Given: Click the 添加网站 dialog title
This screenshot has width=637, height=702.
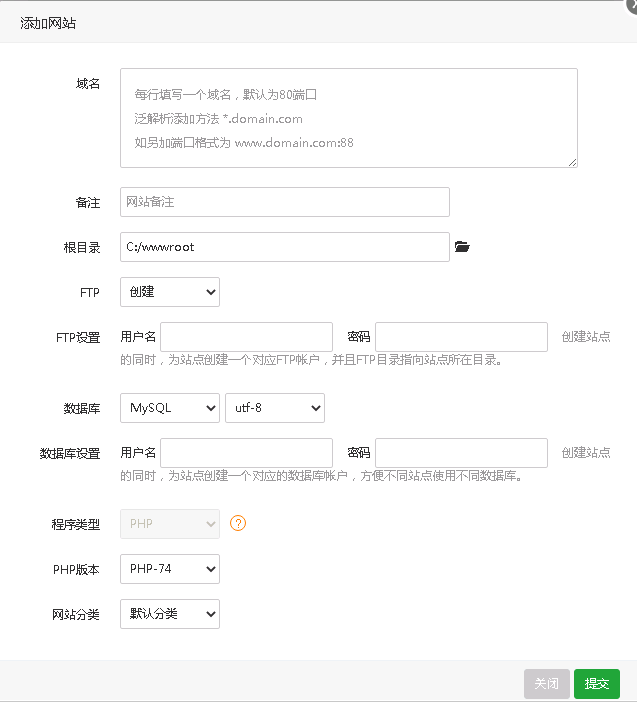Looking at the screenshot, I should [48, 23].
